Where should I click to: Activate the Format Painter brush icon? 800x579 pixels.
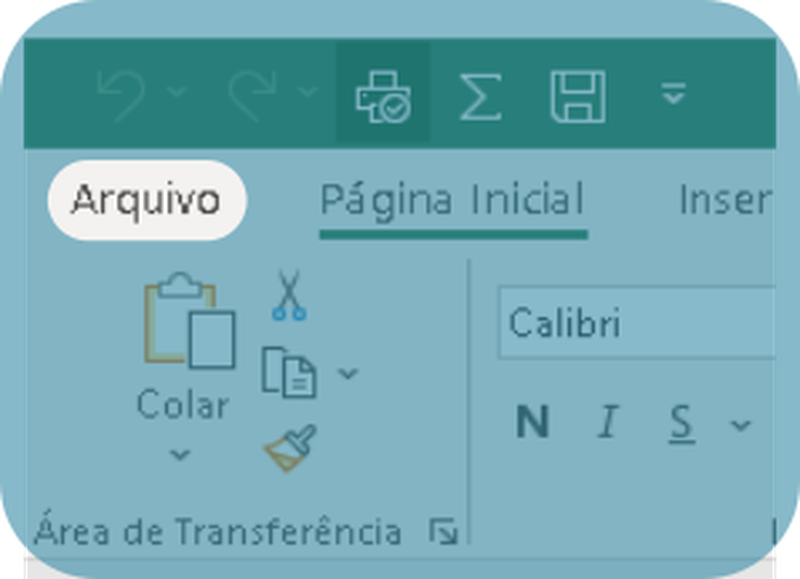tap(290, 447)
